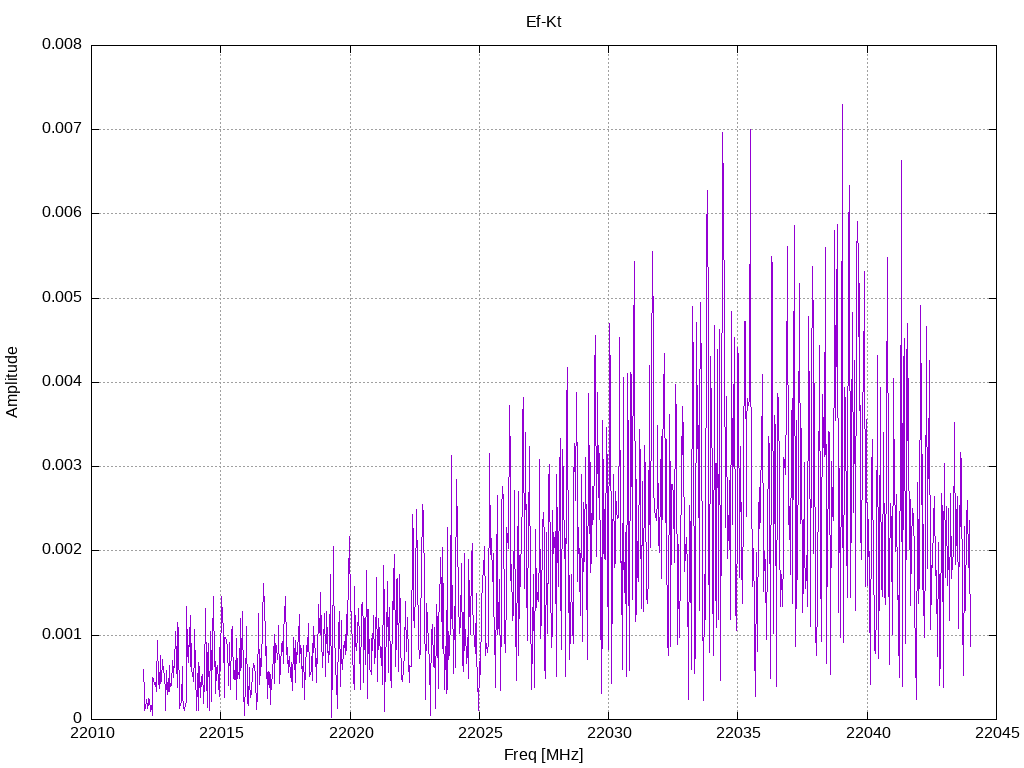Click the x-axis tick label '22025'
This screenshot has height=768, width=1024.
(480, 733)
